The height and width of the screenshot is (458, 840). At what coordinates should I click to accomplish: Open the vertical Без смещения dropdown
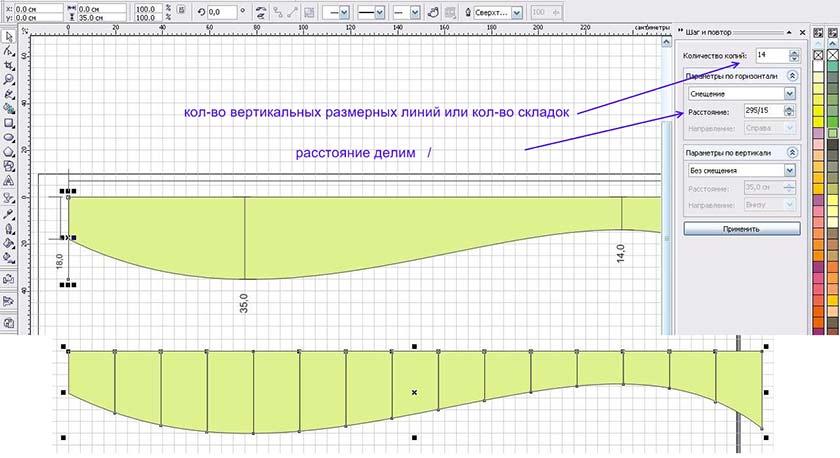(x=790, y=170)
